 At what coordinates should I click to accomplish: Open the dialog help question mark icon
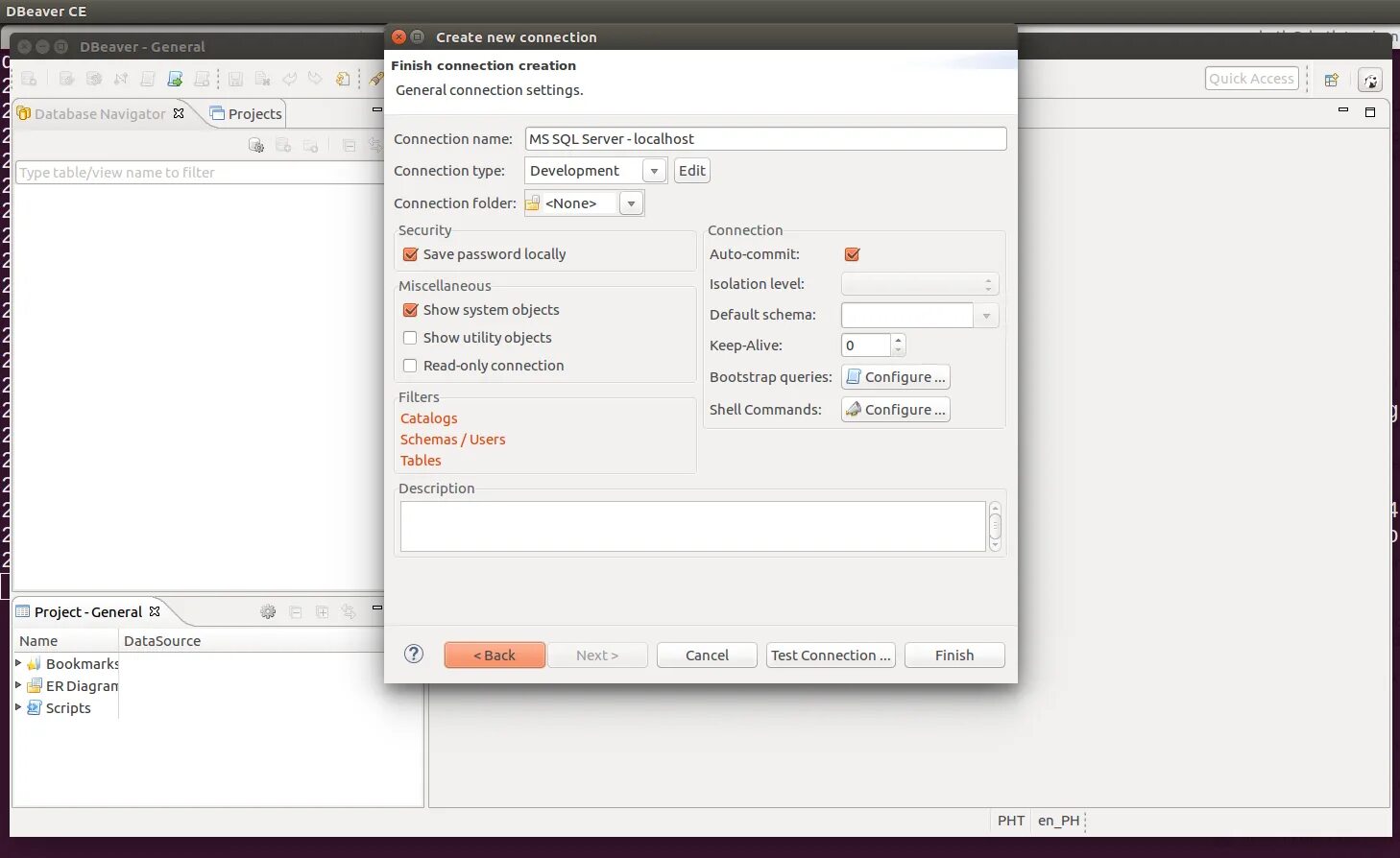414,654
